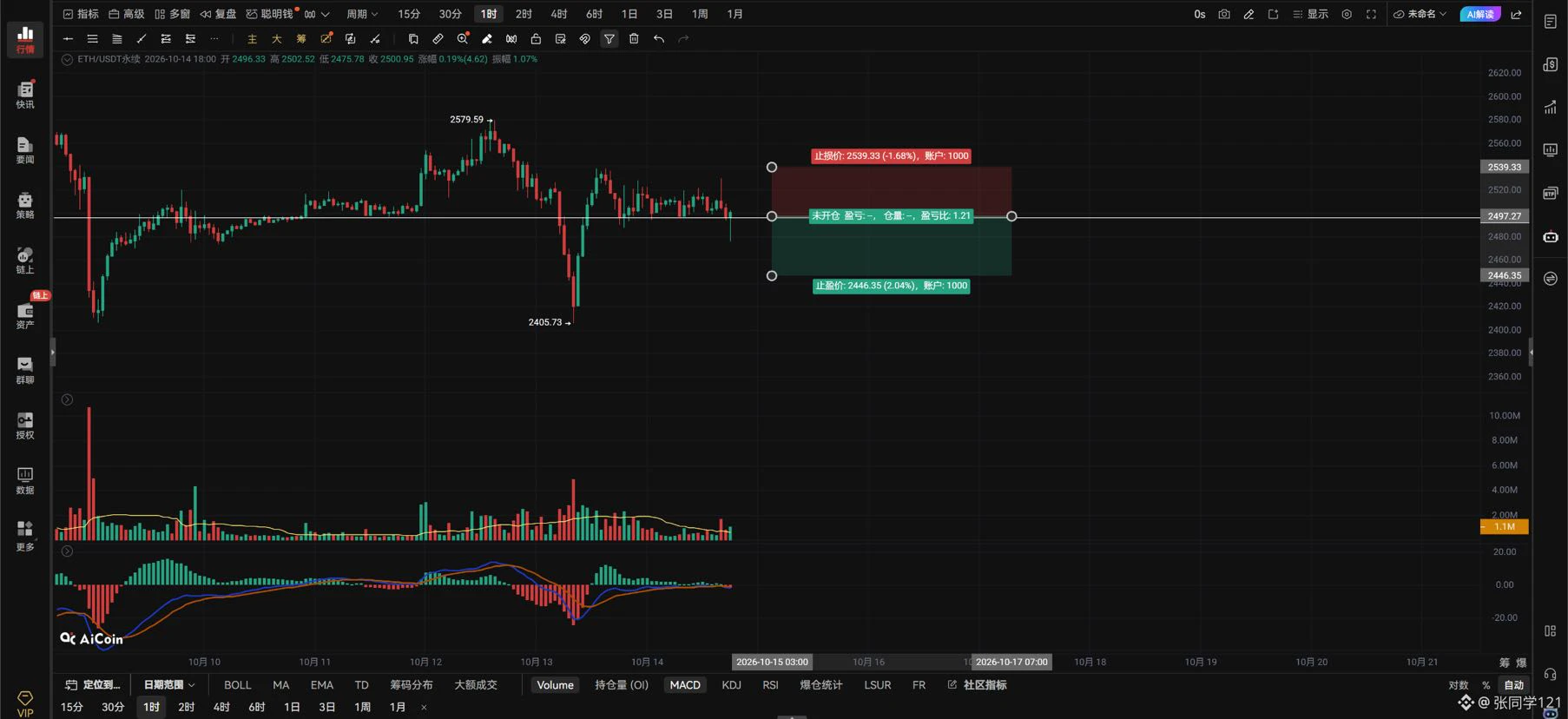Select the ruler measure tool
1568x719 pixels.
point(438,38)
